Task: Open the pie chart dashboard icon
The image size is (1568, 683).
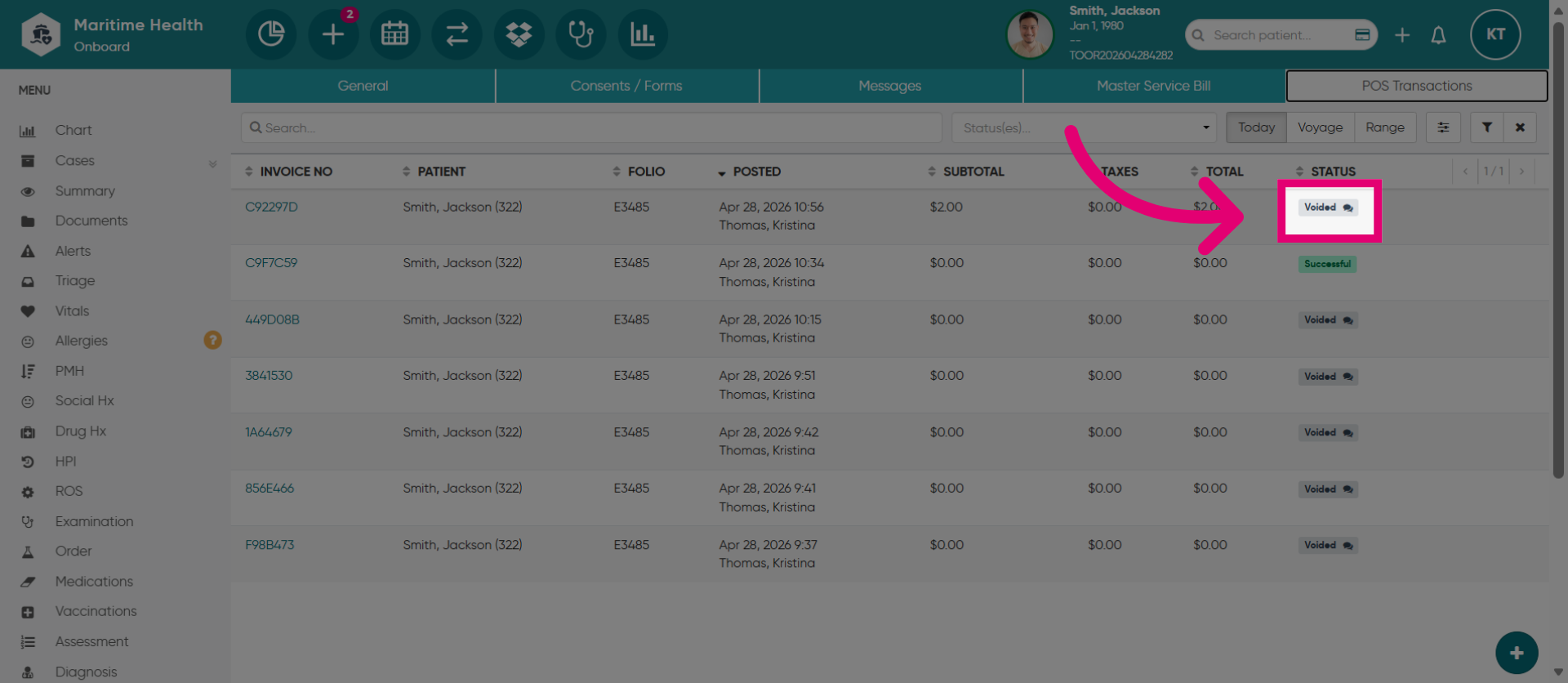Action: click(x=271, y=34)
